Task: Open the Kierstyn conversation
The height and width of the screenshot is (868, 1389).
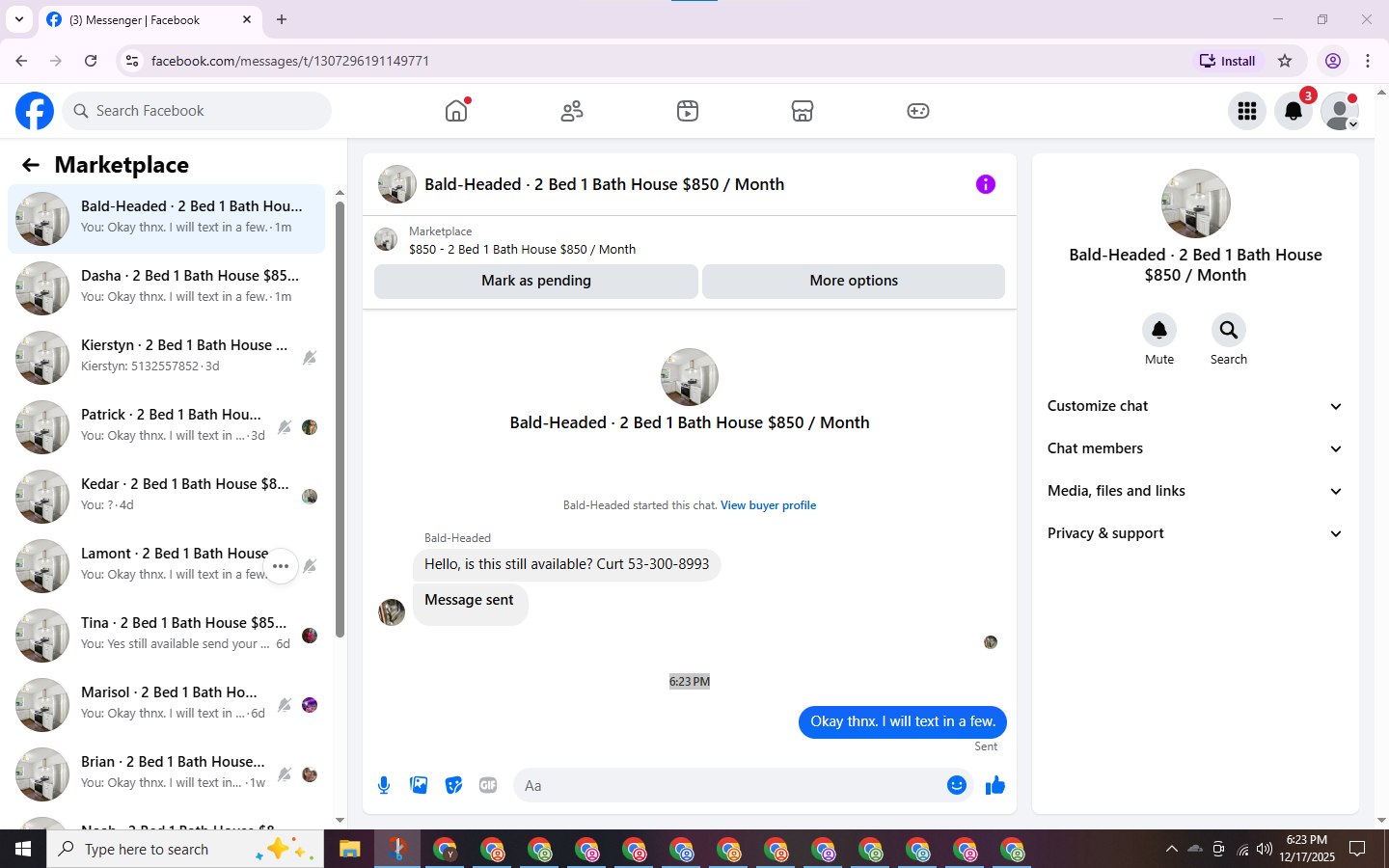Action: (166, 358)
